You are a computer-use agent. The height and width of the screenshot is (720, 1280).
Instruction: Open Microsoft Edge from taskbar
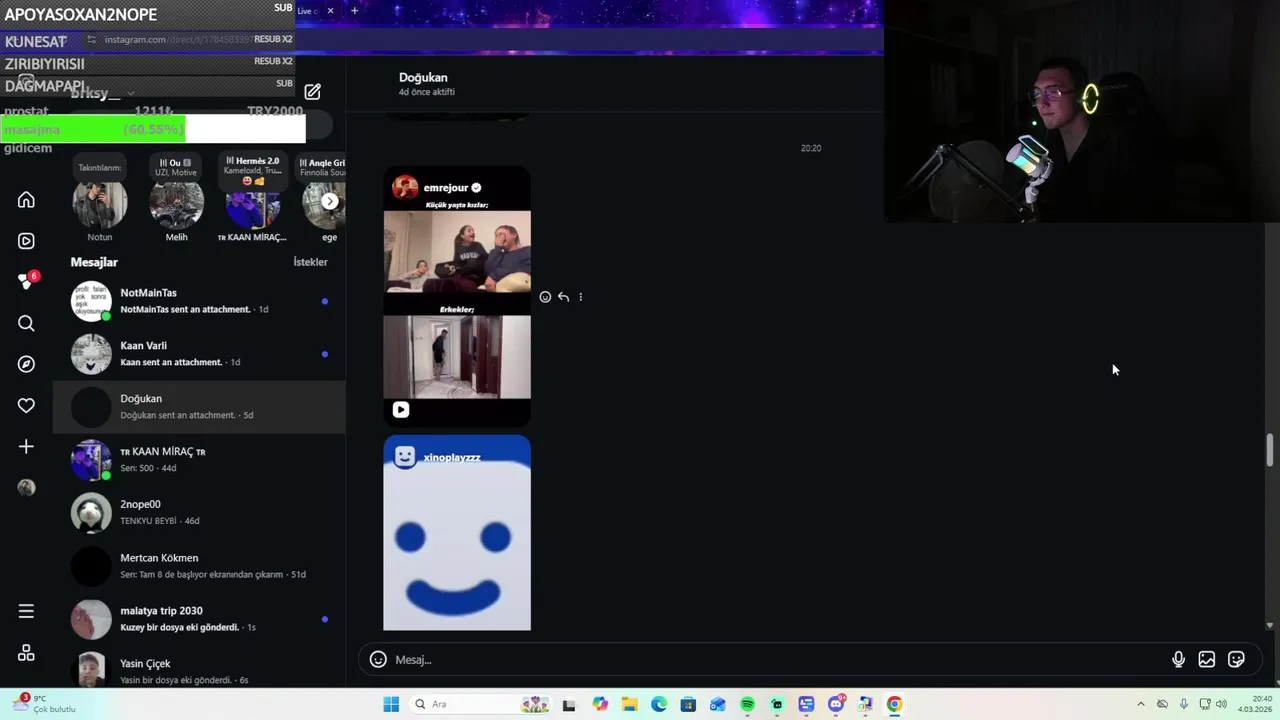pyautogui.click(x=659, y=704)
